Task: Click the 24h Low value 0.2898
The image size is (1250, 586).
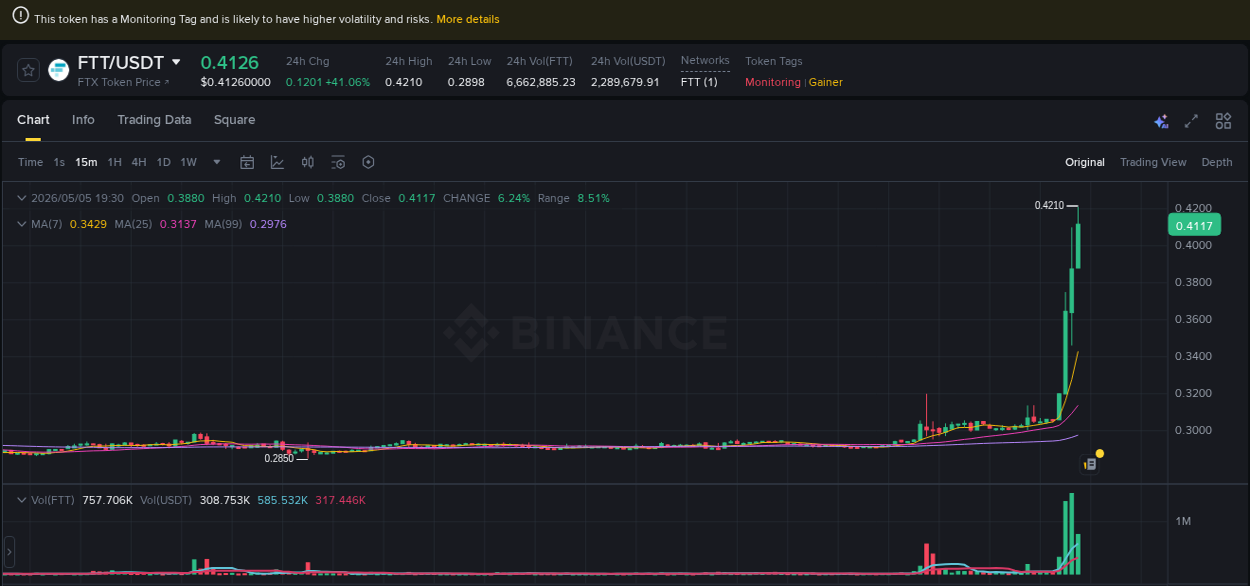Action: click(x=466, y=82)
